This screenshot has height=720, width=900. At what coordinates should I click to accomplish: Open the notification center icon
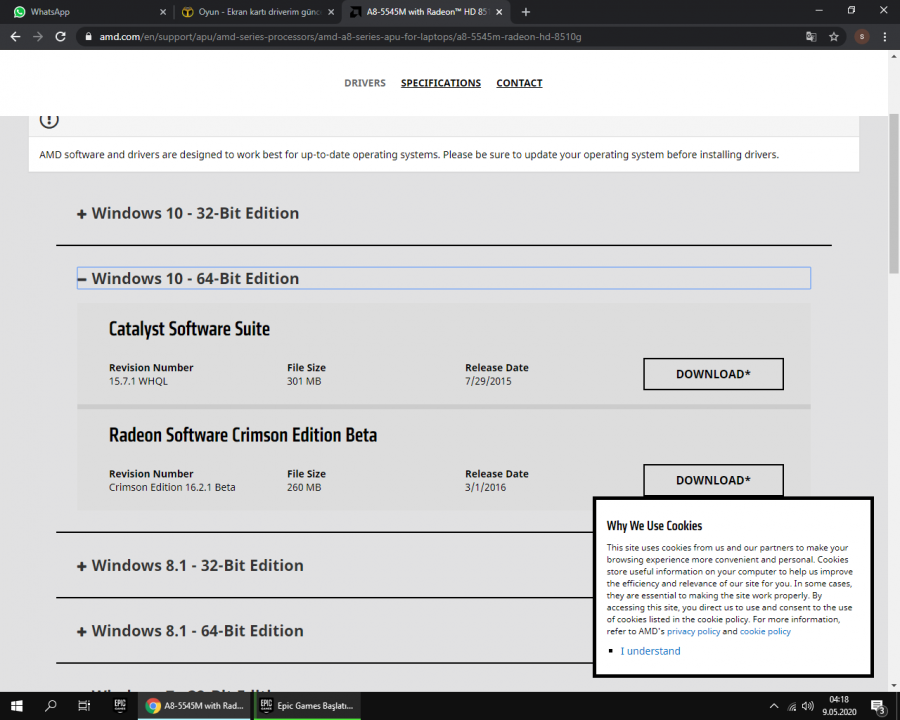tap(880, 706)
